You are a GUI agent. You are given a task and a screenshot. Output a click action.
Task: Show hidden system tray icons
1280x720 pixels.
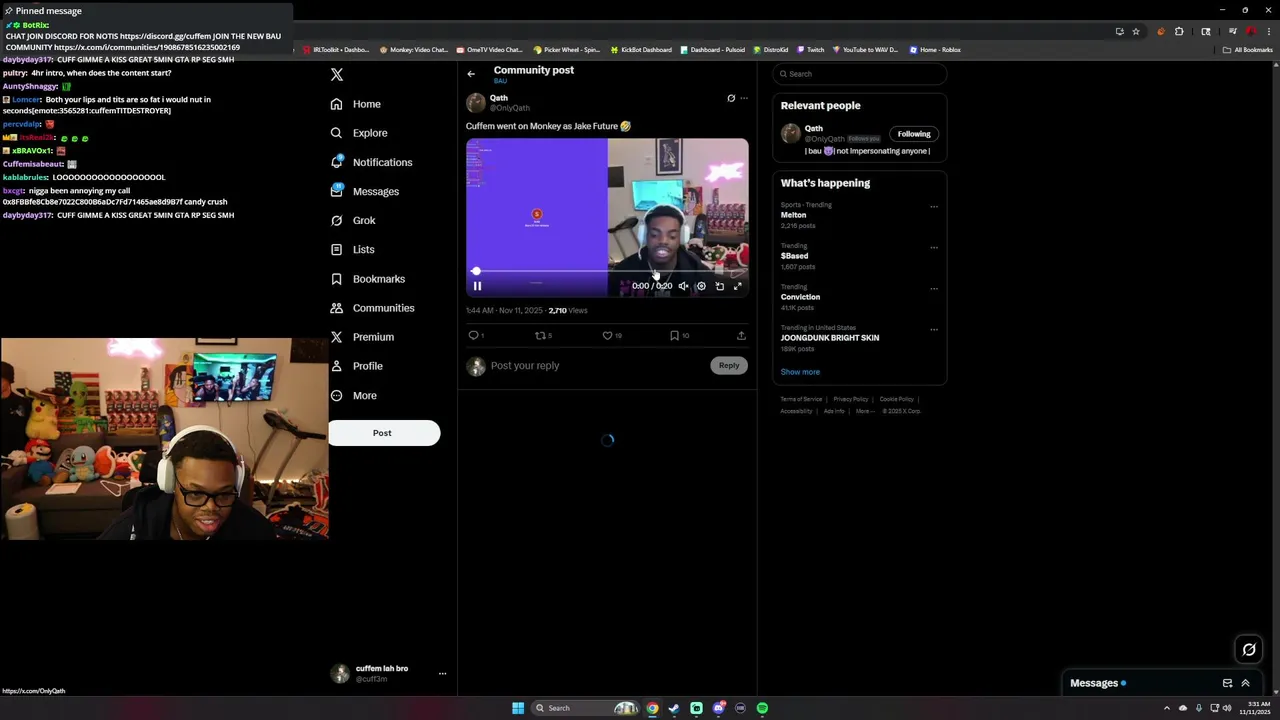click(1169, 708)
